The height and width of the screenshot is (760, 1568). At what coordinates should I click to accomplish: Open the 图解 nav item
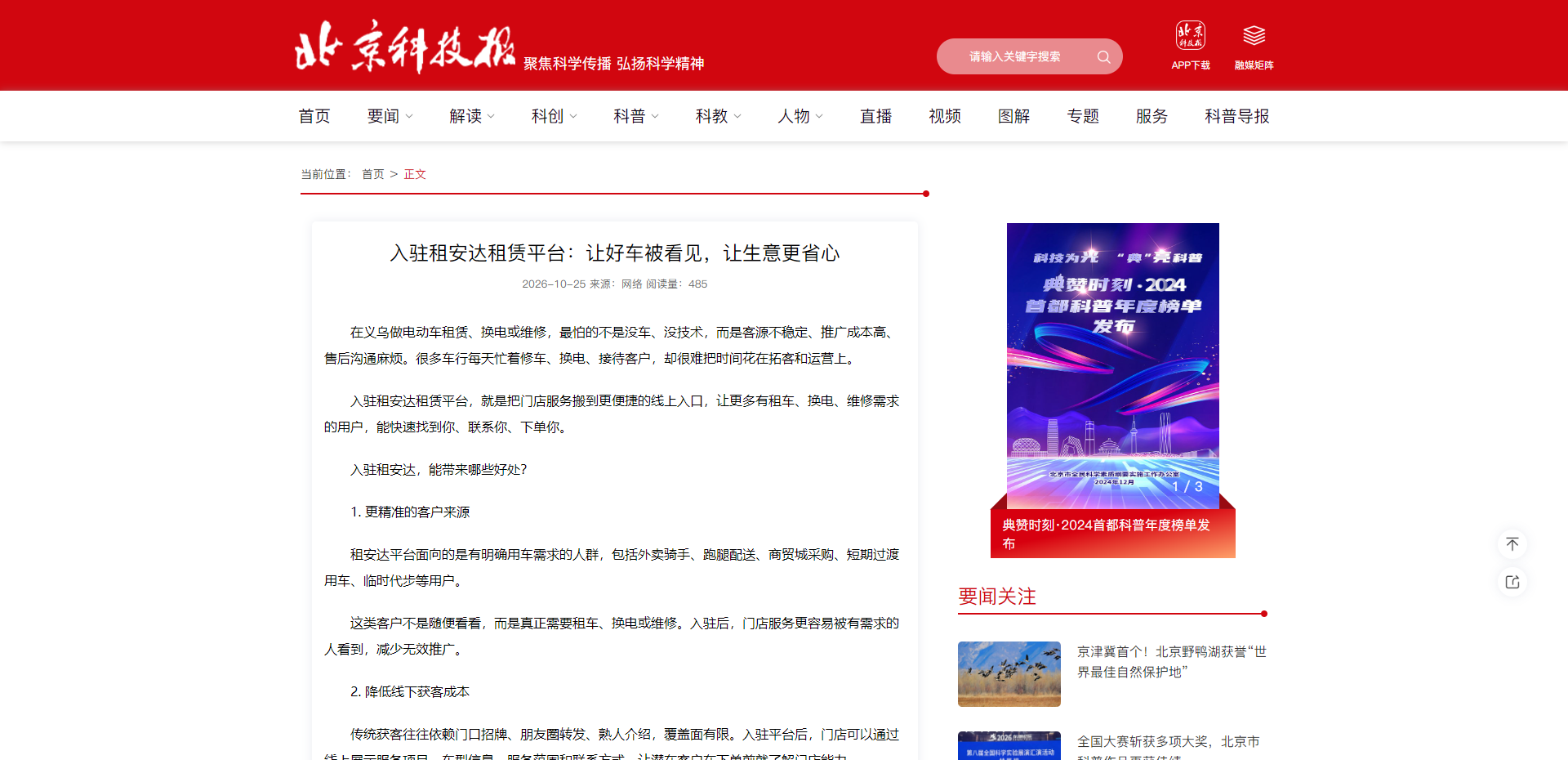(1013, 116)
